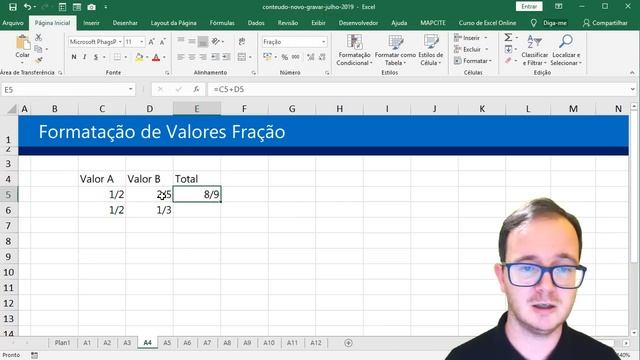The height and width of the screenshot is (360, 640).
Task: Click Merge and Center icon
Action: (242, 57)
